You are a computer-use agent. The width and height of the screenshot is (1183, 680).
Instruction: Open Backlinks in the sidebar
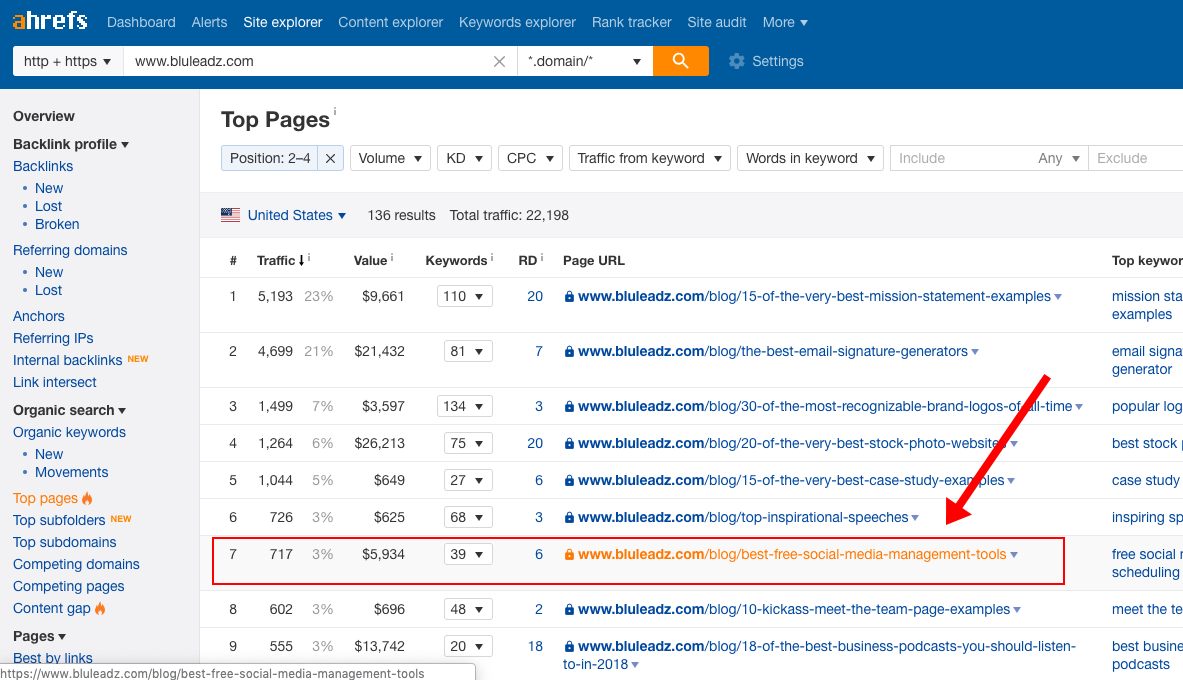click(43, 166)
